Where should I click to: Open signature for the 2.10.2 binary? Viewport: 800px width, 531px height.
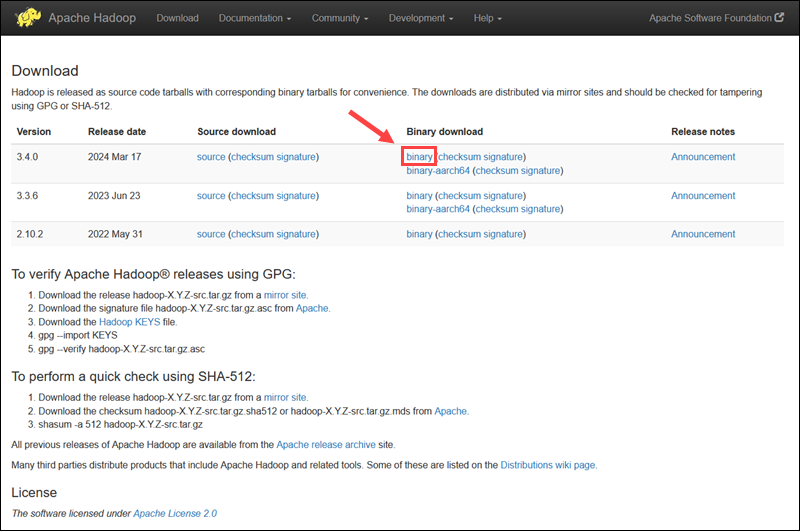503,234
